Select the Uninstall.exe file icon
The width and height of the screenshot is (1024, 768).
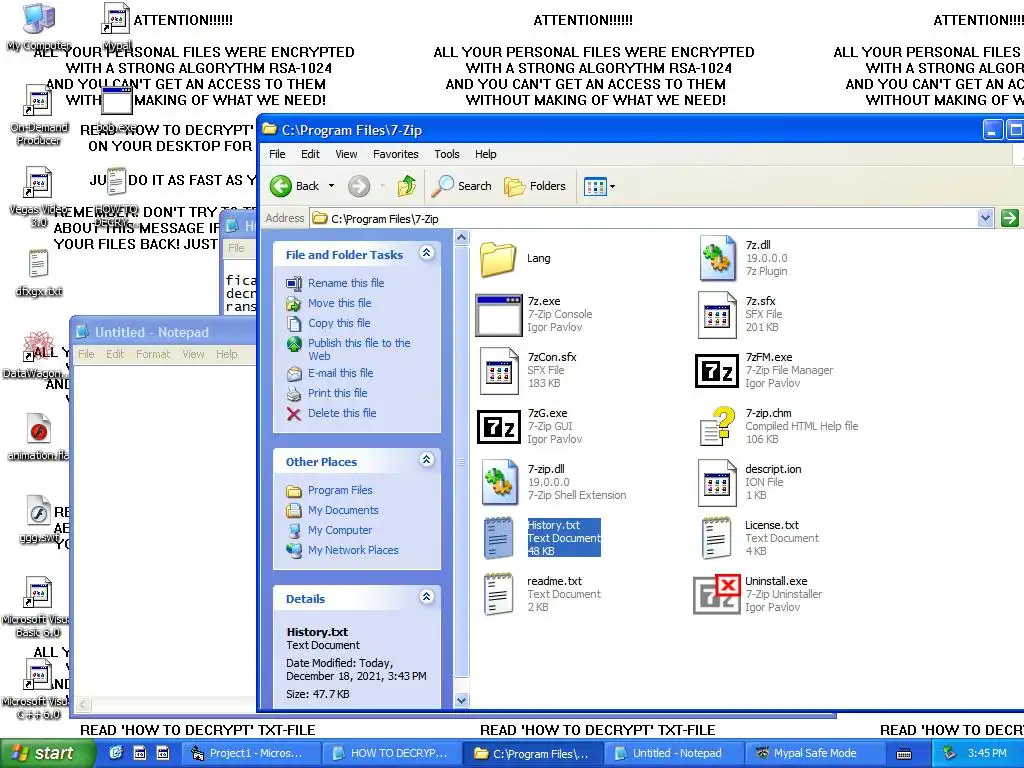716,594
